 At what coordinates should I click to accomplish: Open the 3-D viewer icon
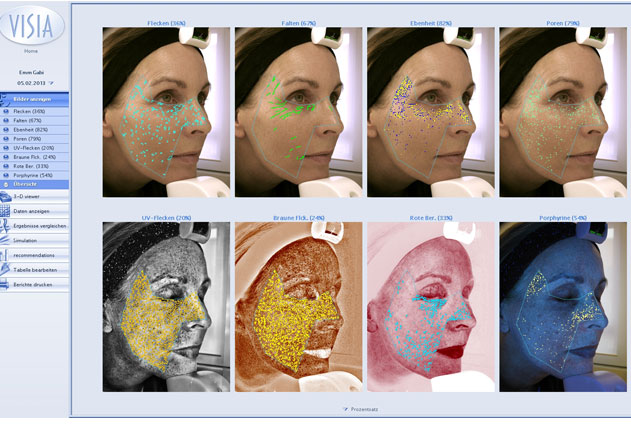click(x=6, y=197)
